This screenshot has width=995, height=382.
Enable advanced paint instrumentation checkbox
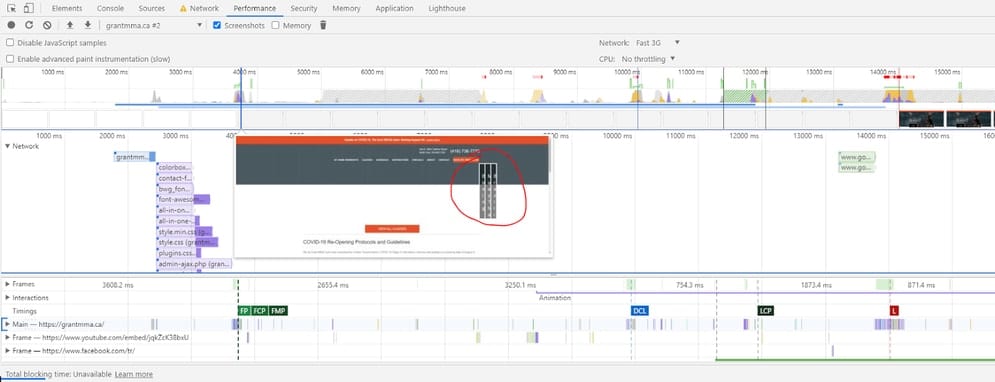[x=10, y=59]
